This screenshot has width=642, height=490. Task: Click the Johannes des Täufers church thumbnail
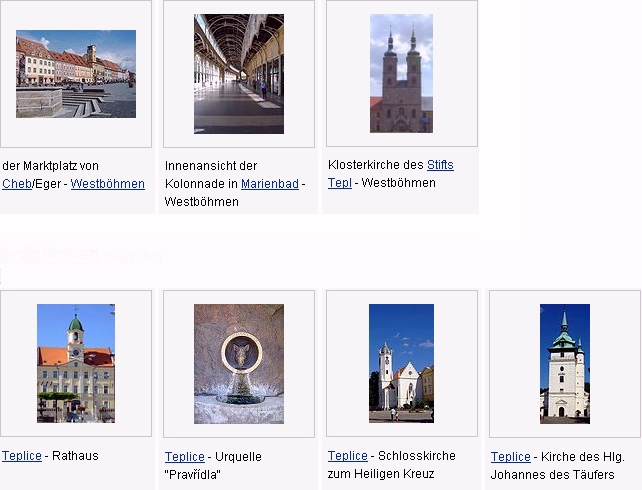click(x=564, y=363)
